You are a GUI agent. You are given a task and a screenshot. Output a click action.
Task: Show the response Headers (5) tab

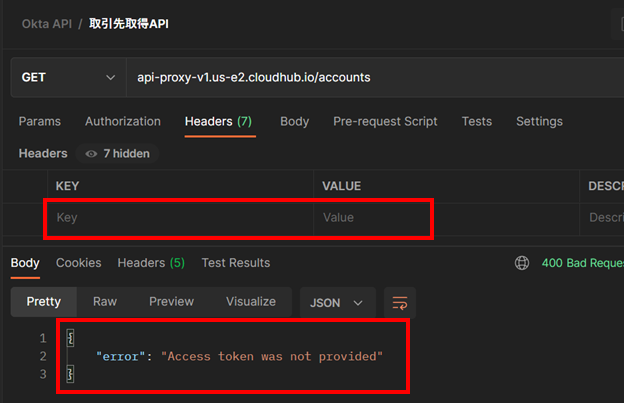tap(150, 263)
